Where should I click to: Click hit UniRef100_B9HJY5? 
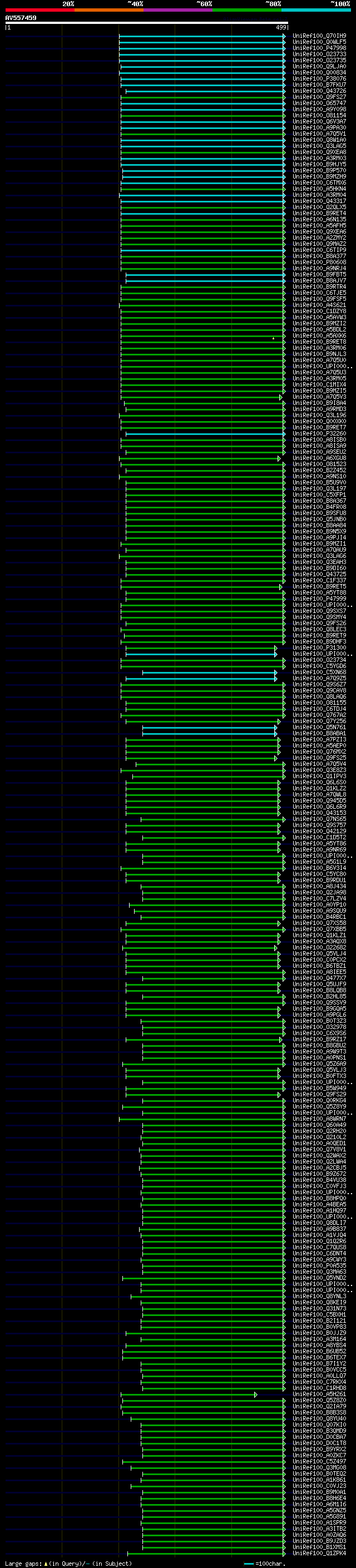319,164
